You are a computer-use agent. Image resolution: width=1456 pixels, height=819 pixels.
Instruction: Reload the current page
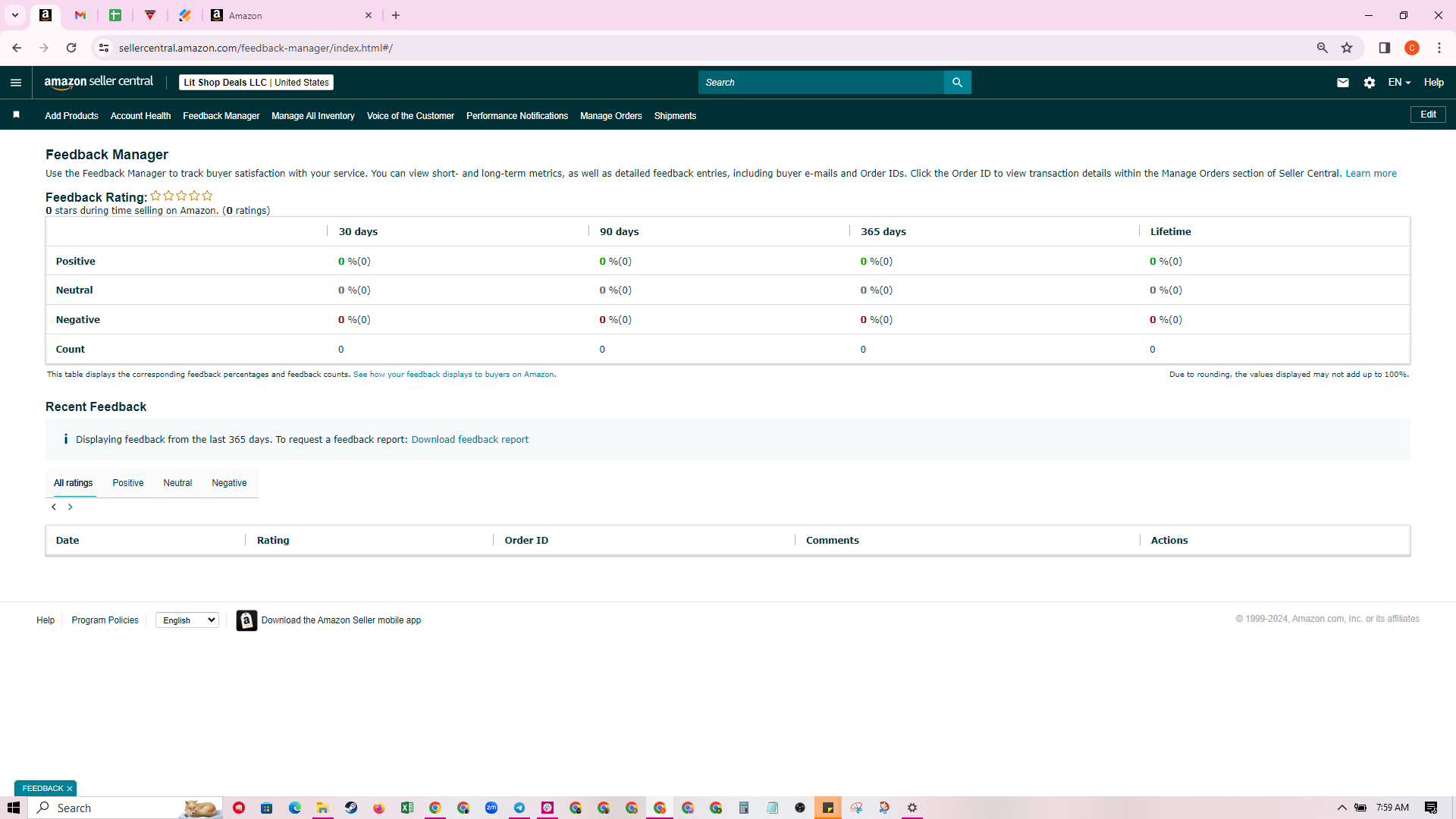(x=71, y=48)
